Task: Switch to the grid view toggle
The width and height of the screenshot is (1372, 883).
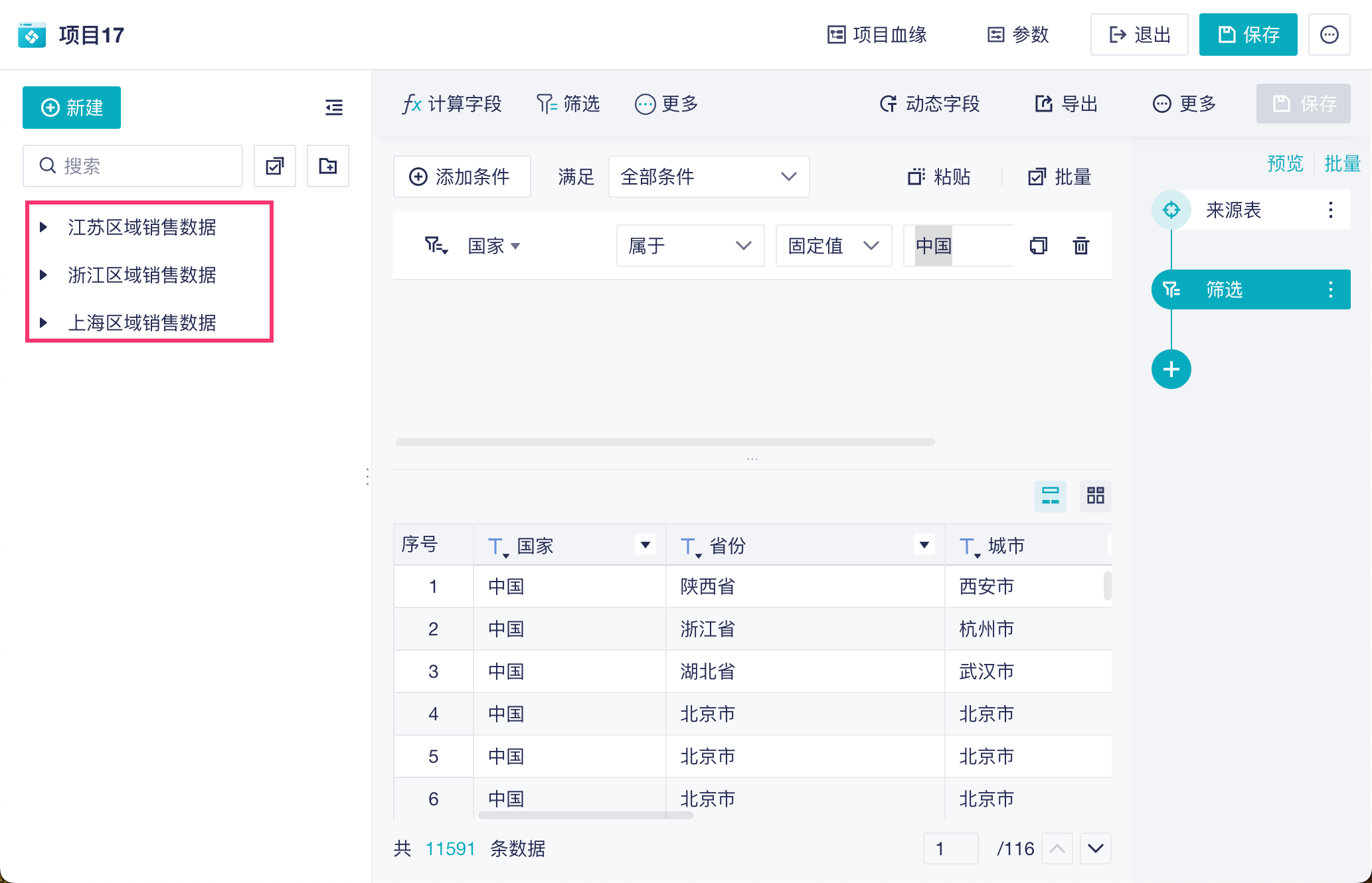Action: (1095, 495)
